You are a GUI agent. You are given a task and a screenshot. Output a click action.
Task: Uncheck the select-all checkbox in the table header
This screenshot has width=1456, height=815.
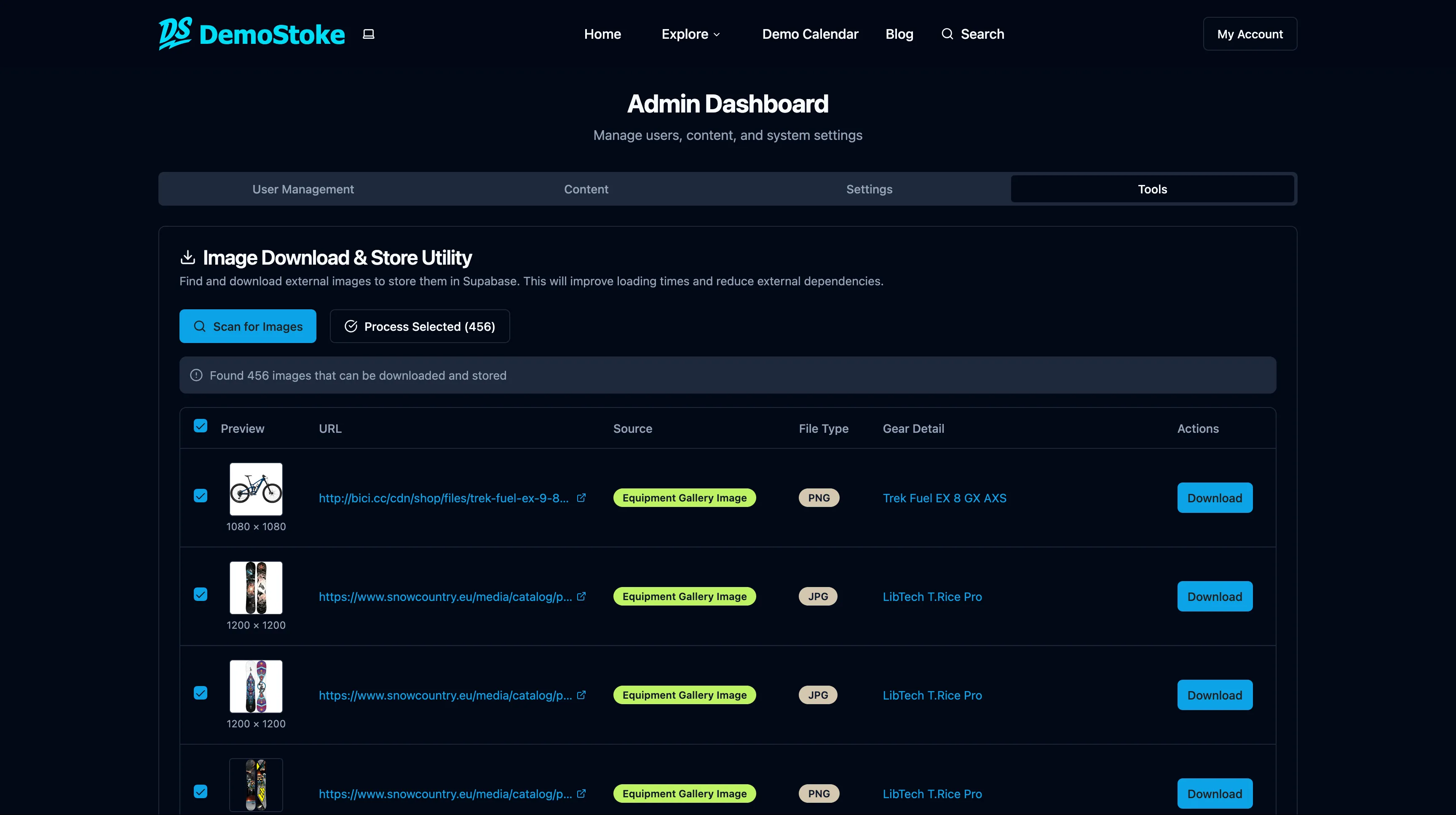(201, 426)
